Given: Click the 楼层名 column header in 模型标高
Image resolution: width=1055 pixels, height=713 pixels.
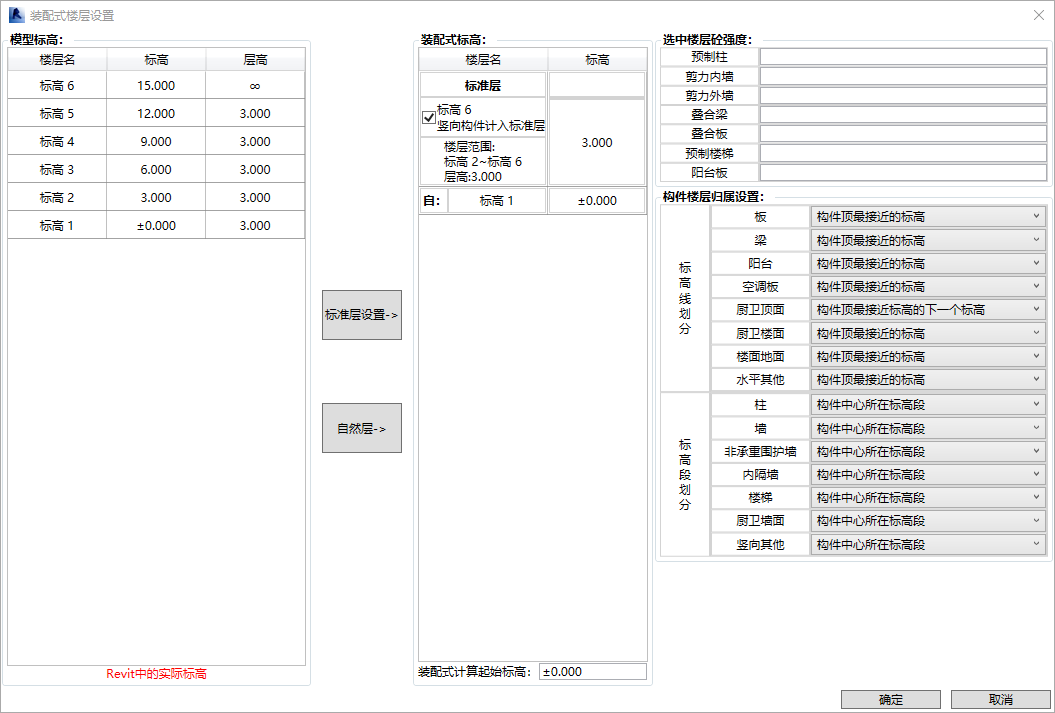Looking at the screenshot, I should point(57,60).
